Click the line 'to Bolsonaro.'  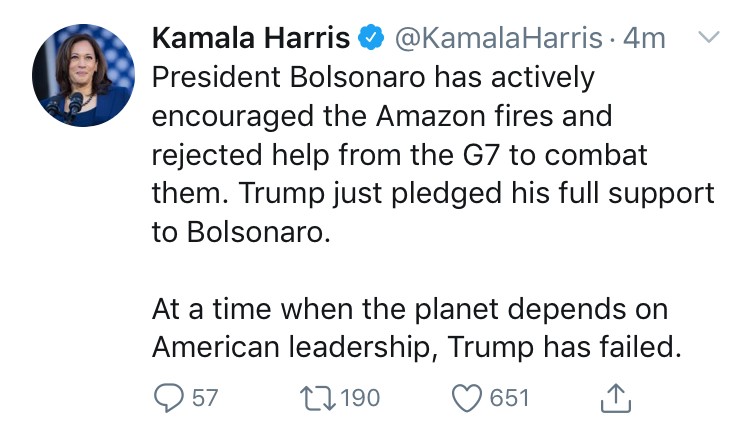[x=241, y=232]
